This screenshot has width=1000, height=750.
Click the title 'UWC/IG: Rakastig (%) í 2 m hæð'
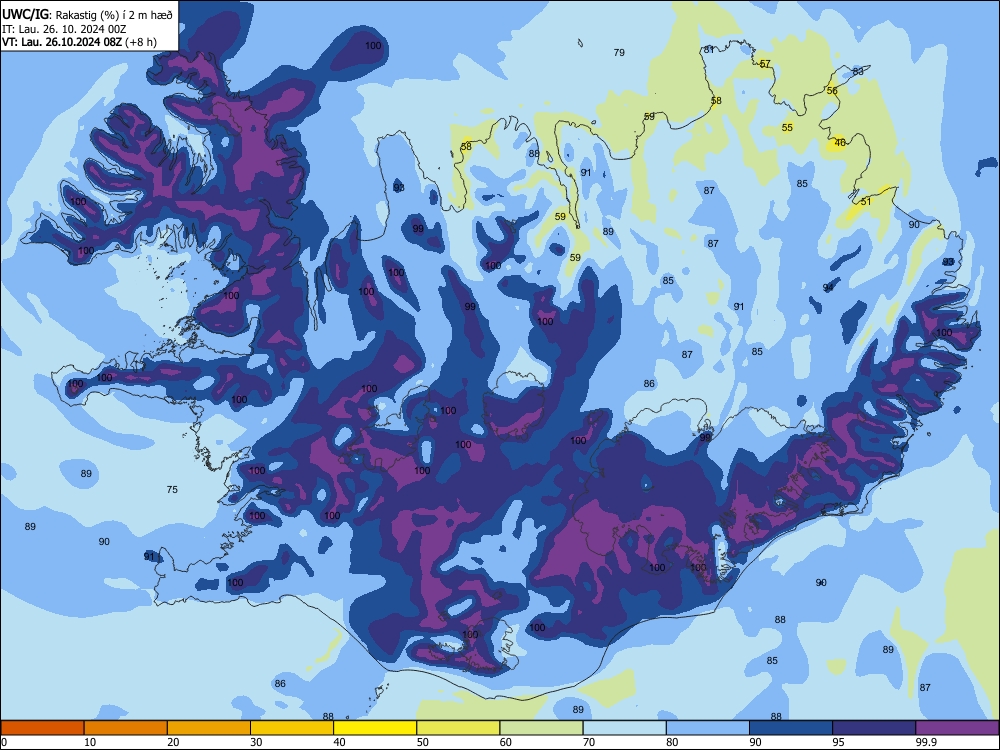click(x=87, y=15)
